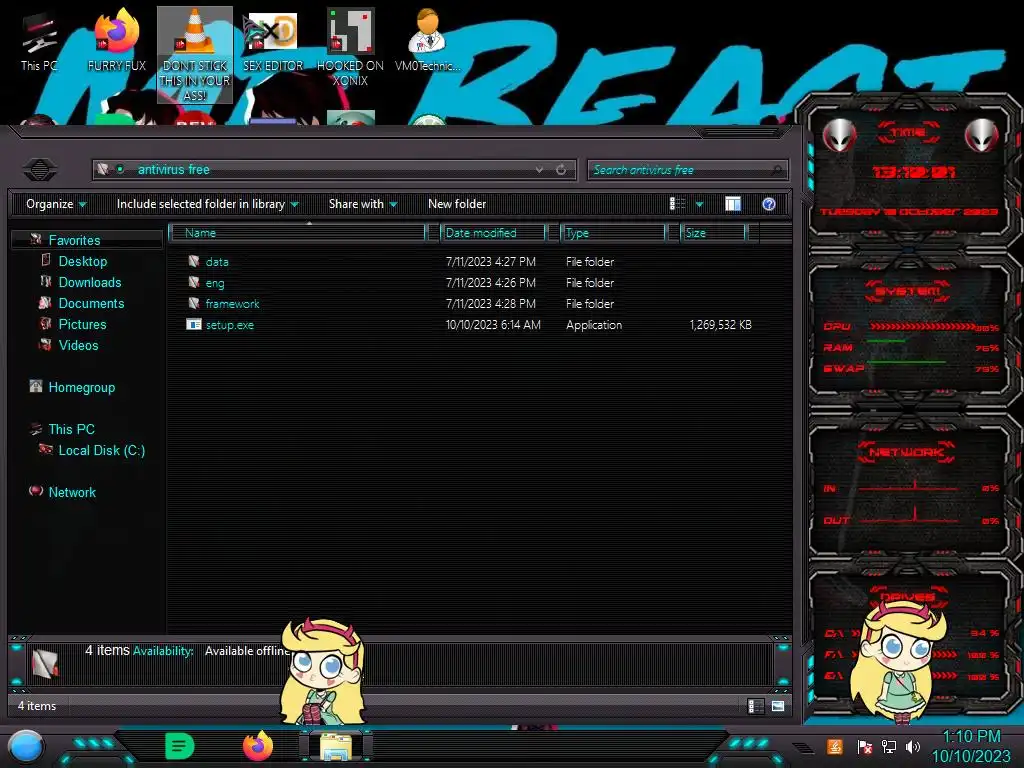Image resolution: width=1024 pixels, height=768 pixels.
Task: Click the data folder icon
Action: (193, 262)
